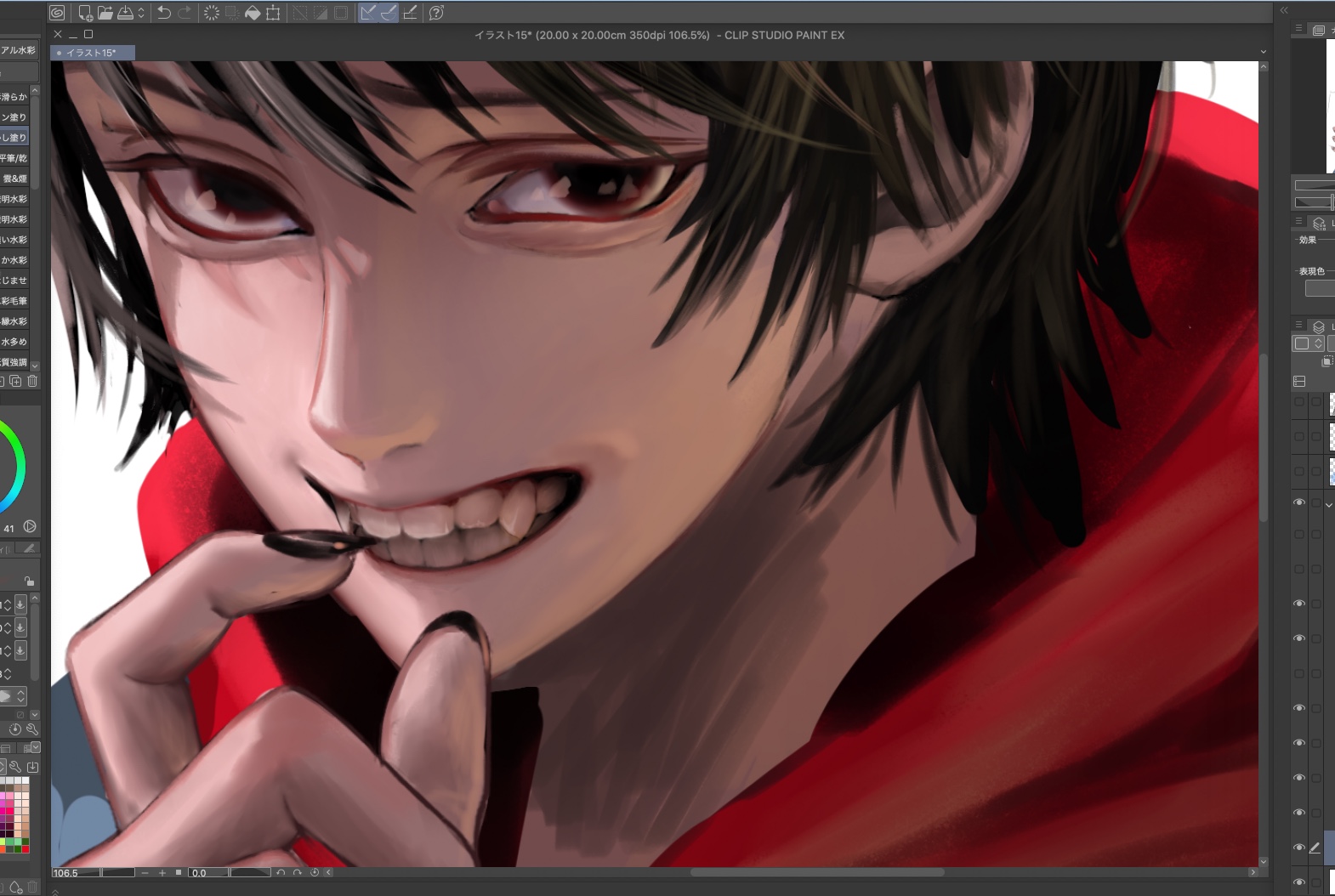Open a file with the folder icon

[105, 13]
